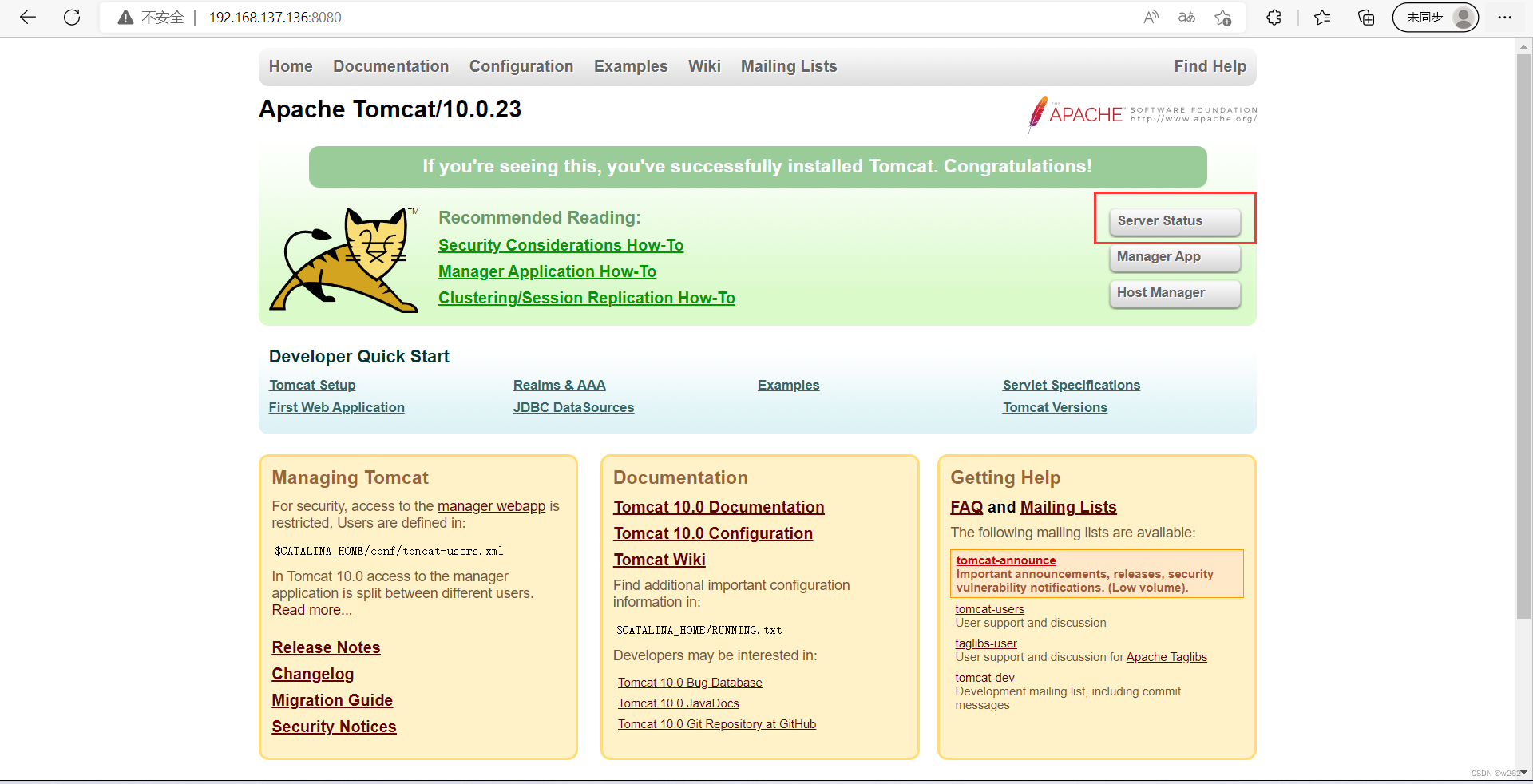Open the Configuration nav item
The image size is (1533, 784).
click(x=521, y=66)
